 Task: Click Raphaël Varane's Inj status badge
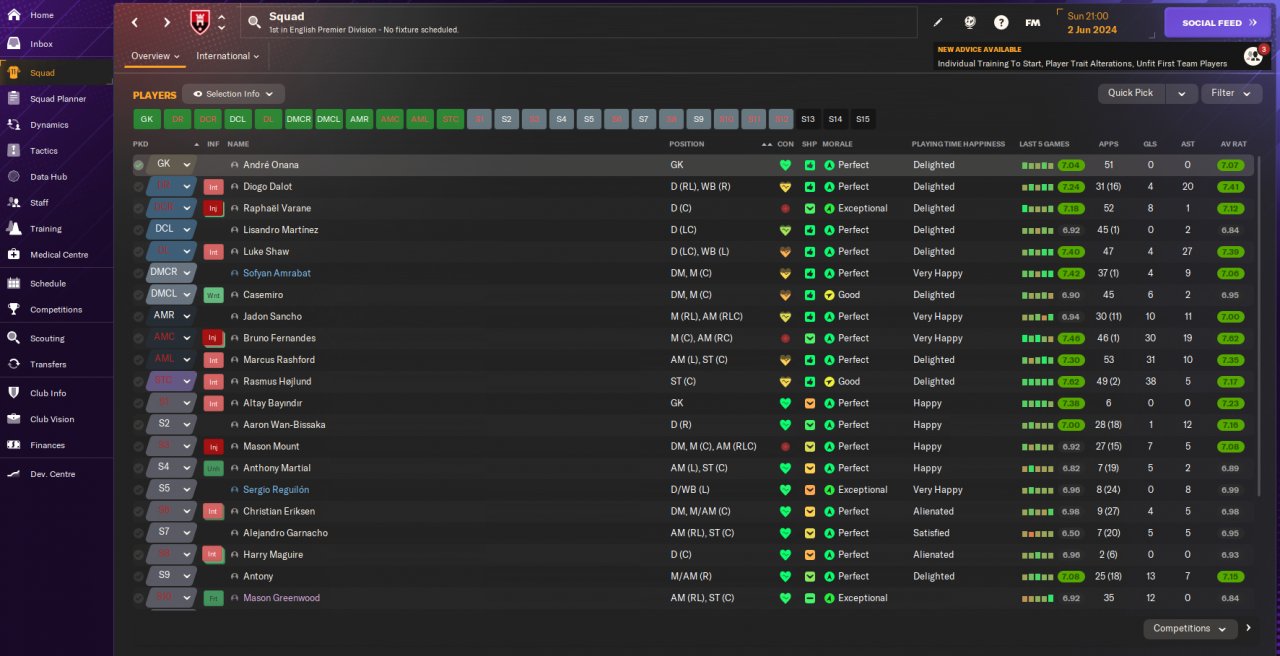coord(213,208)
